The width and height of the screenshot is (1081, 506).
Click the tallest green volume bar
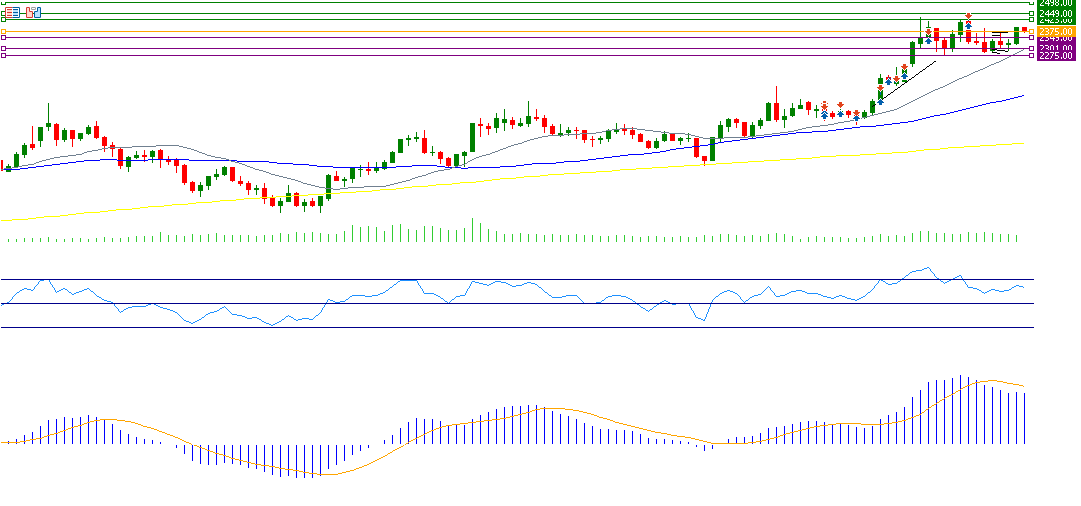click(473, 231)
